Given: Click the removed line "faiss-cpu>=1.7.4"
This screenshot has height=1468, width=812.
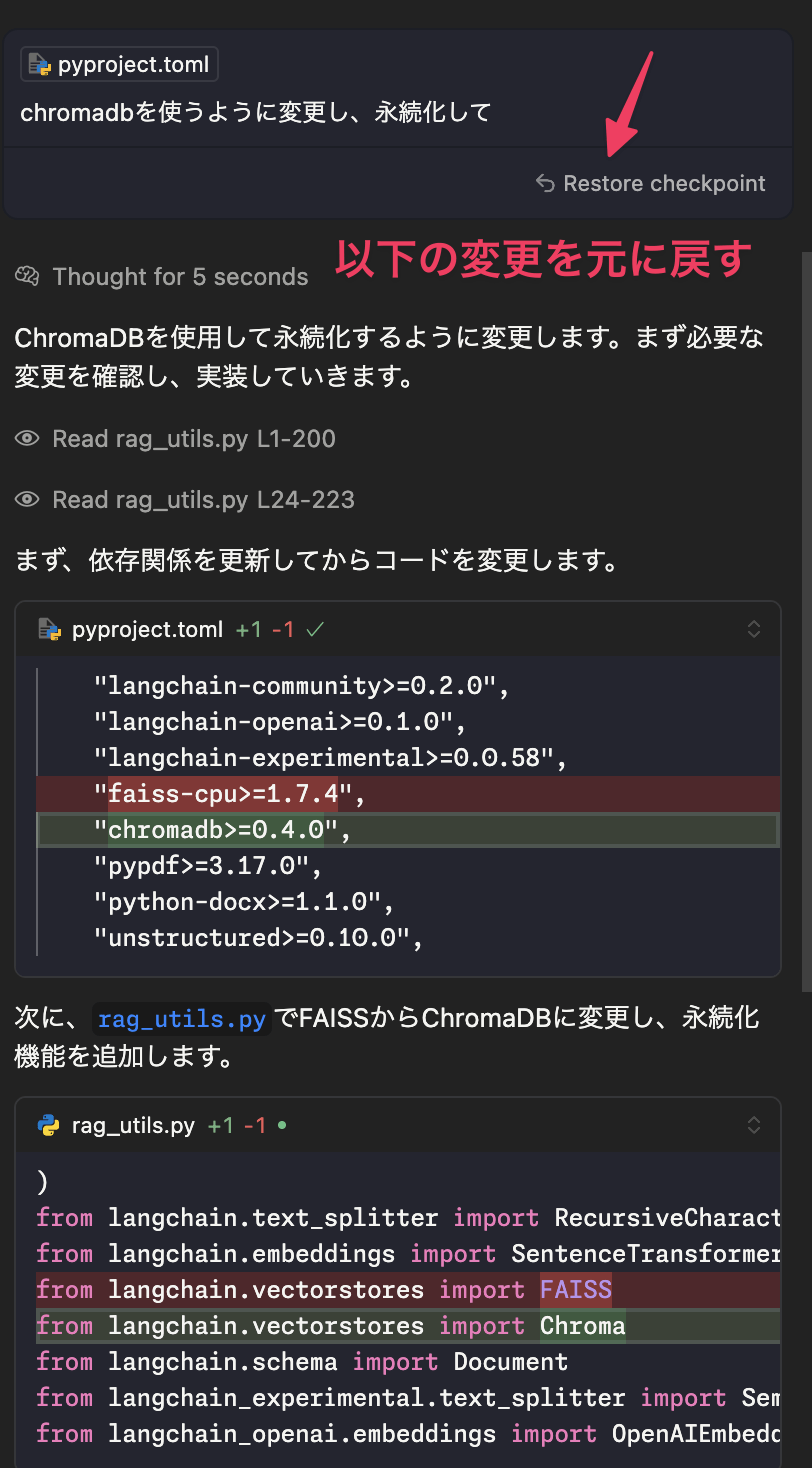Looking at the screenshot, I should click(408, 795).
